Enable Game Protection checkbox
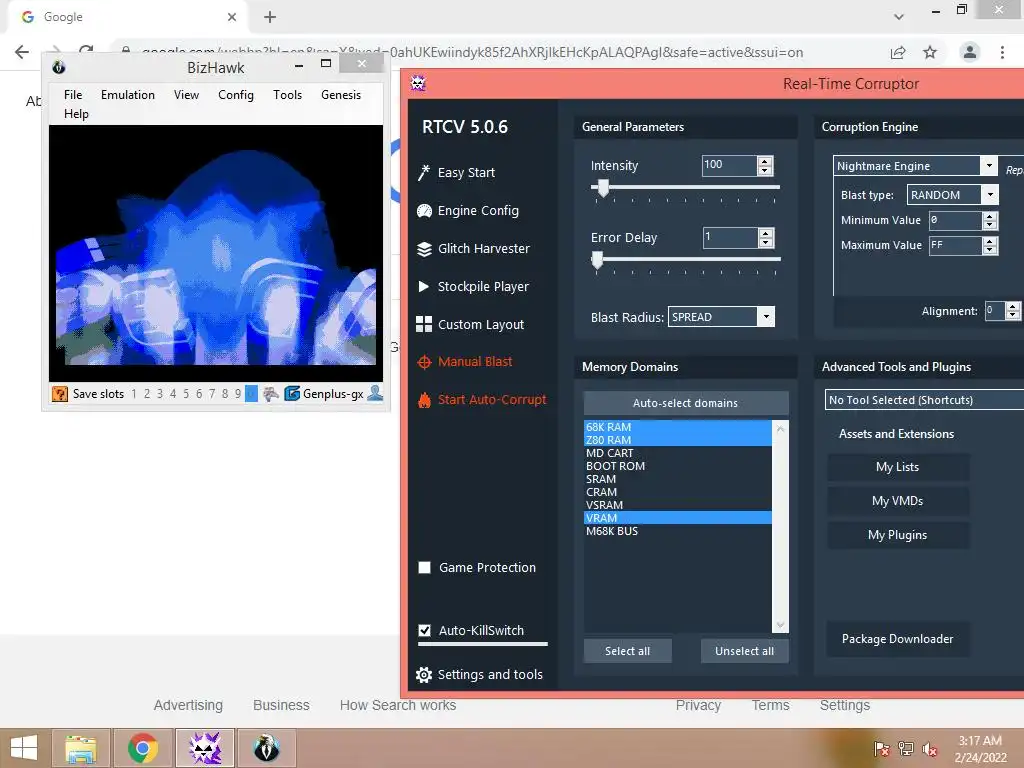This screenshot has height=768, width=1024. [x=424, y=568]
